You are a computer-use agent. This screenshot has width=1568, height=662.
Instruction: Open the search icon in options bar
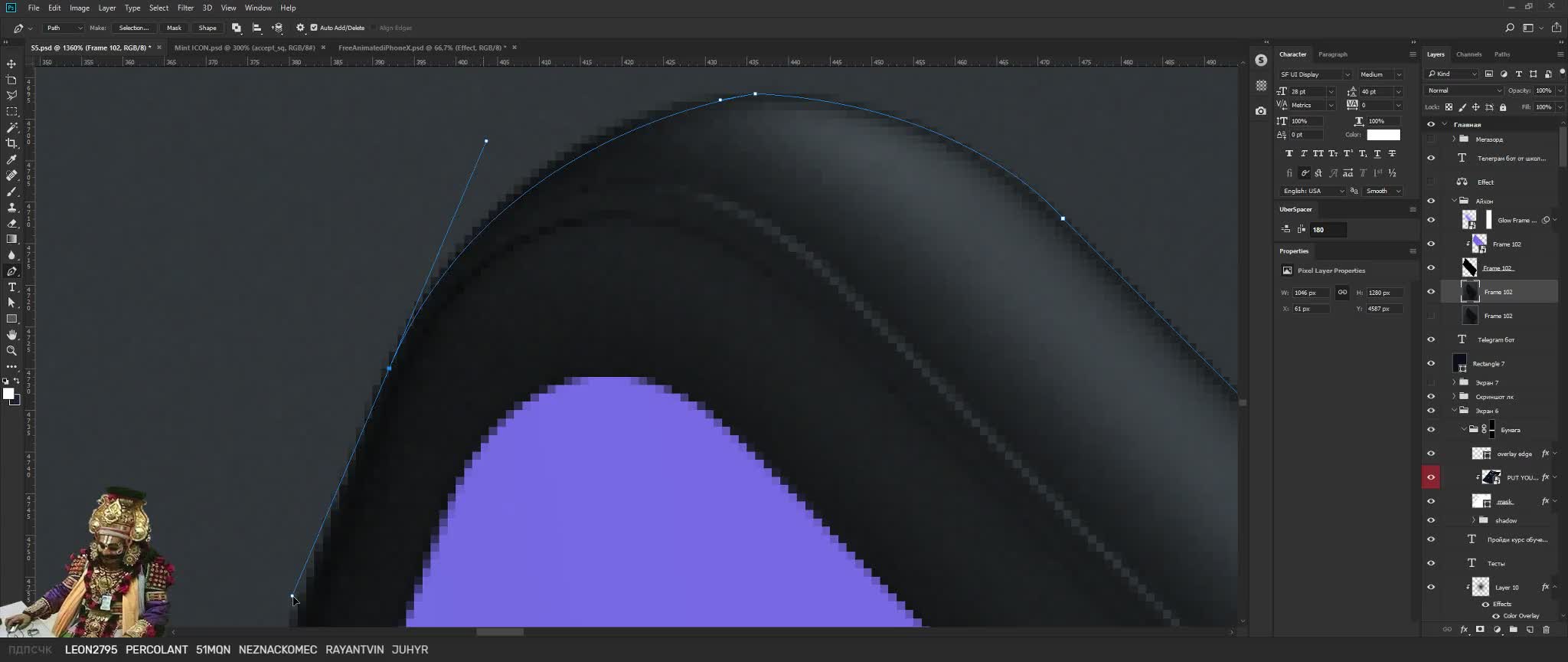tap(1509, 28)
